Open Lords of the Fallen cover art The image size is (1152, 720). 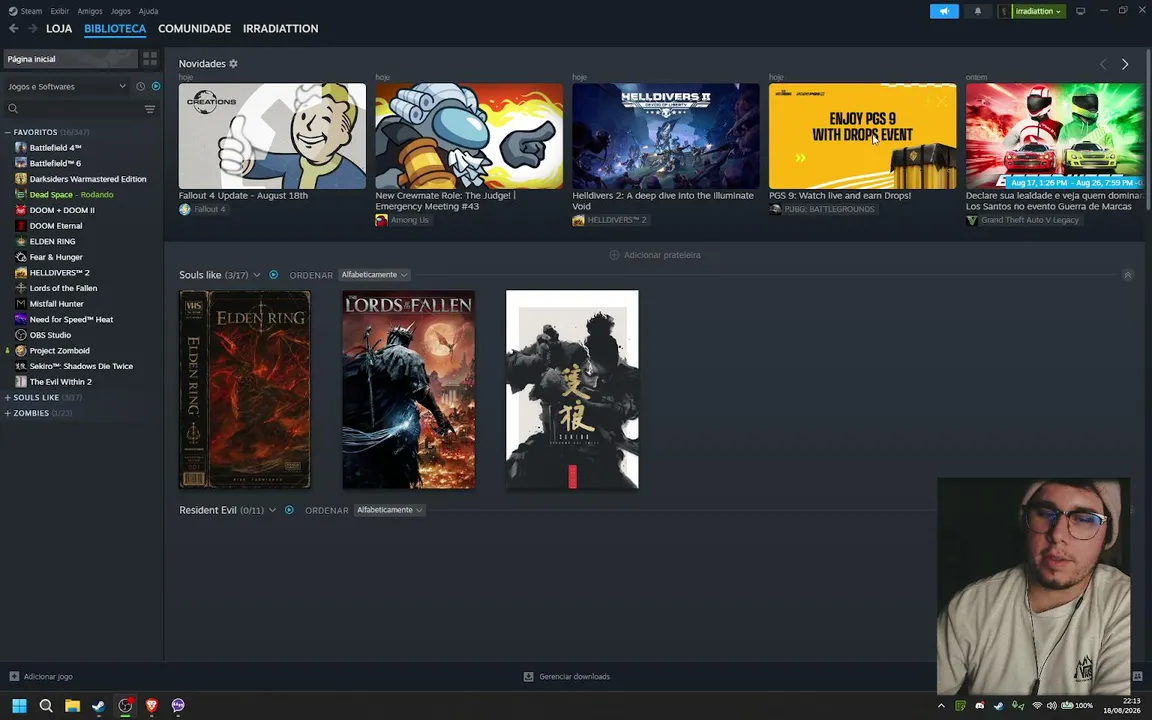click(x=408, y=389)
